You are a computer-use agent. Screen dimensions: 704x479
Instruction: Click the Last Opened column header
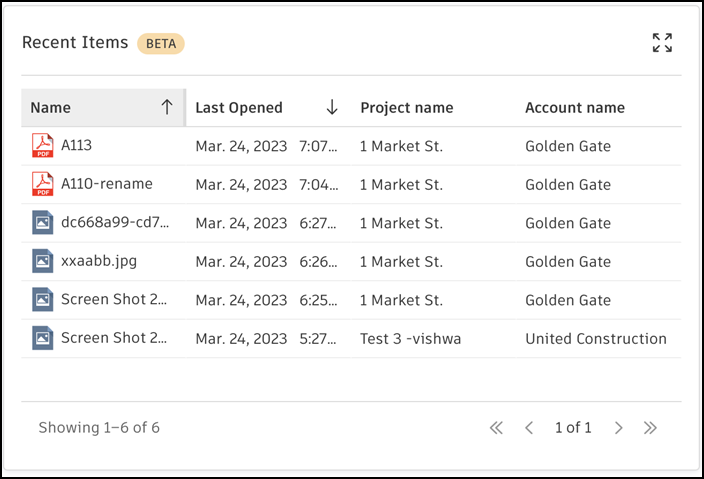[239, 108]
